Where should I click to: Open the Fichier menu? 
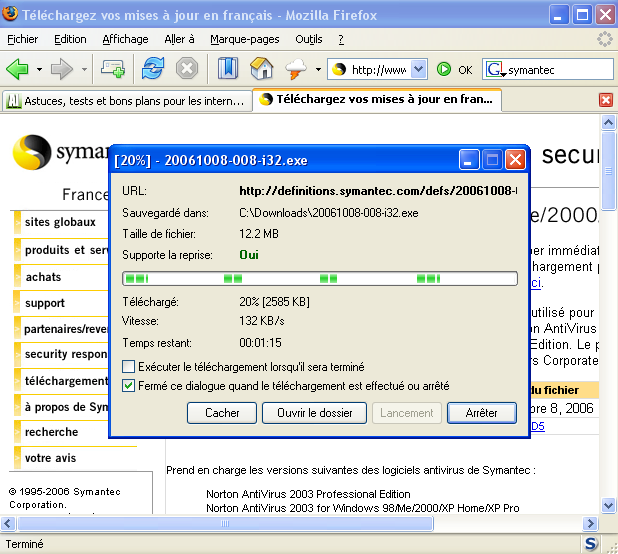click(x=22, y=39)
